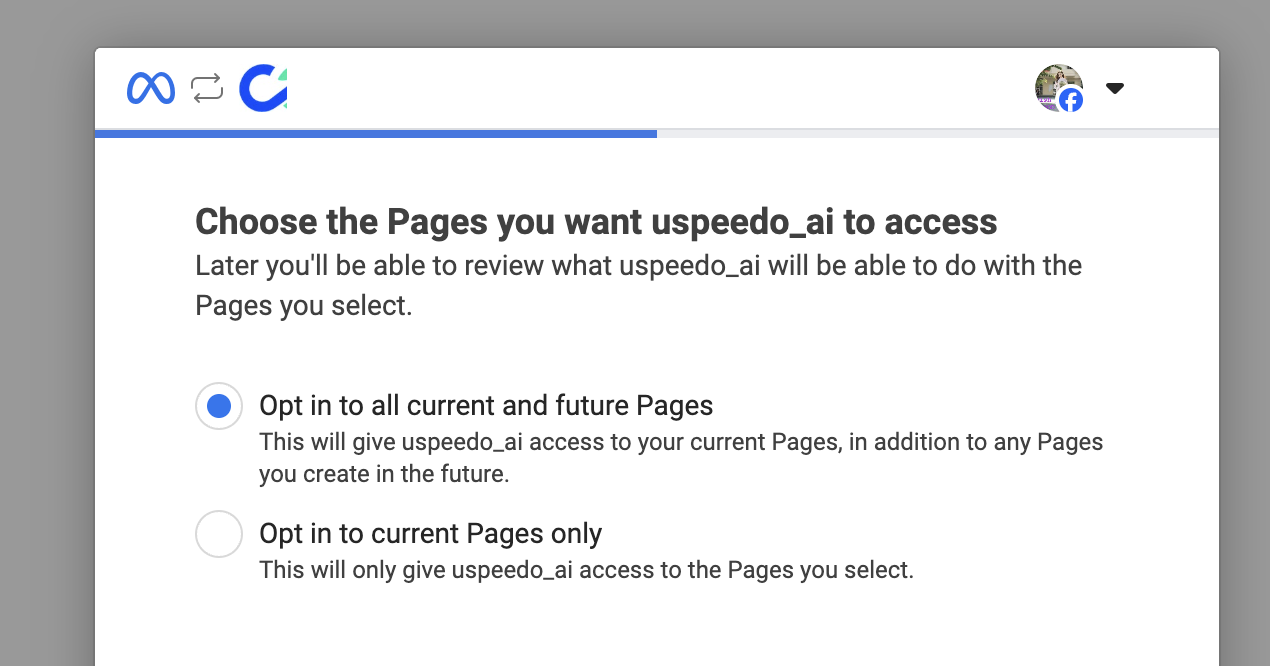Click the circular arrows connection symbol
The height and width of the screenshot is (666, 1270).
[x=206, y=87]
